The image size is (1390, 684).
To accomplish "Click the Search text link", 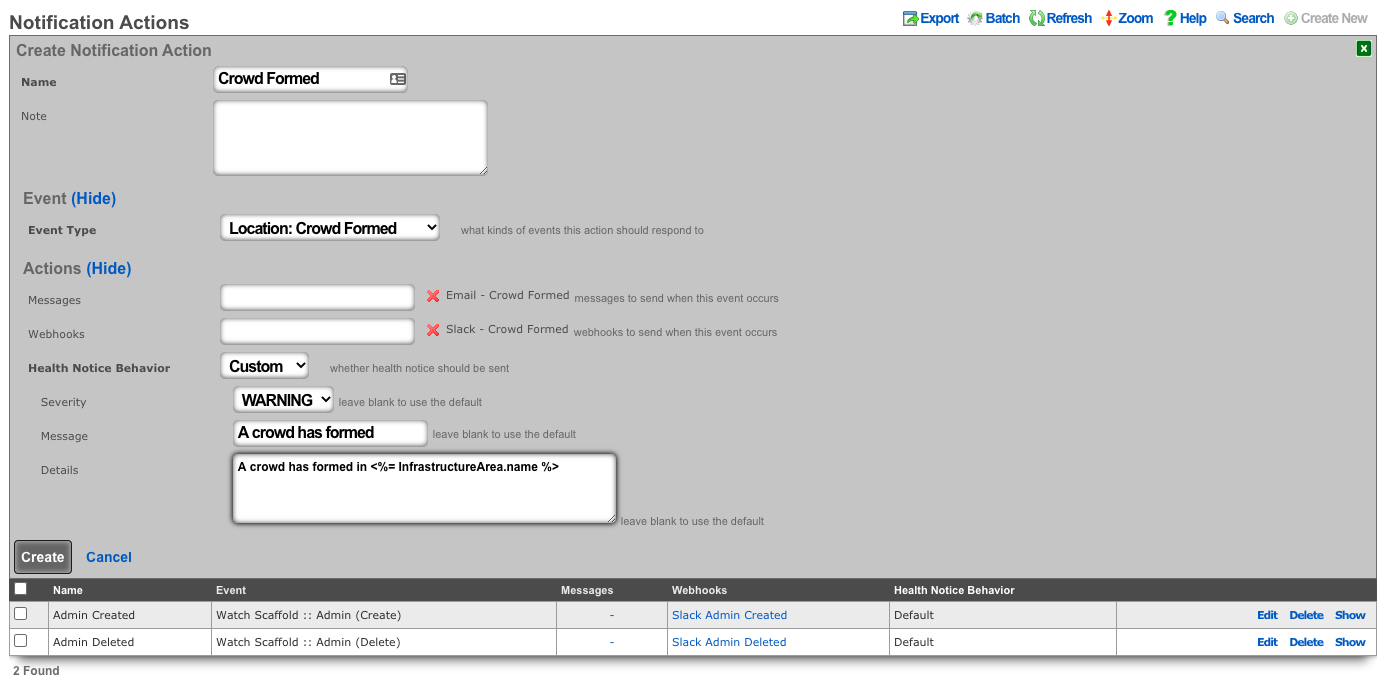I will 1253,18.
